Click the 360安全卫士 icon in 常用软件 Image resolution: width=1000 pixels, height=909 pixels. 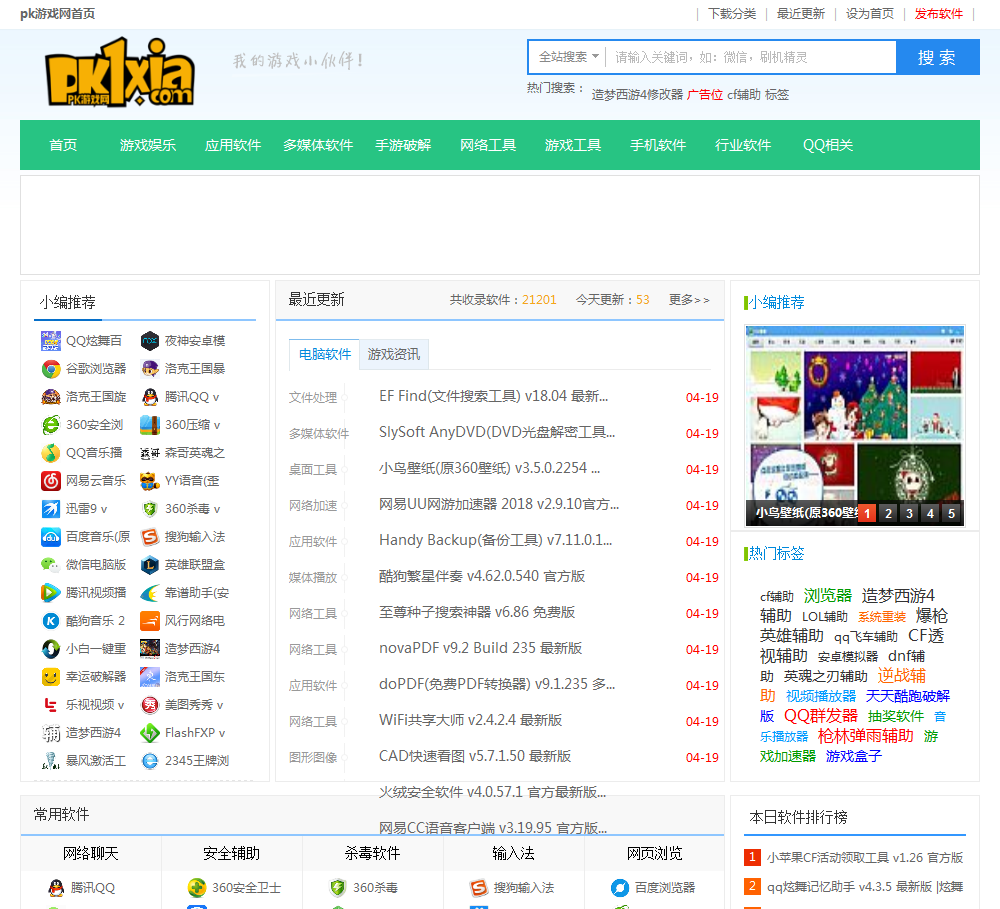coord(197,887)
